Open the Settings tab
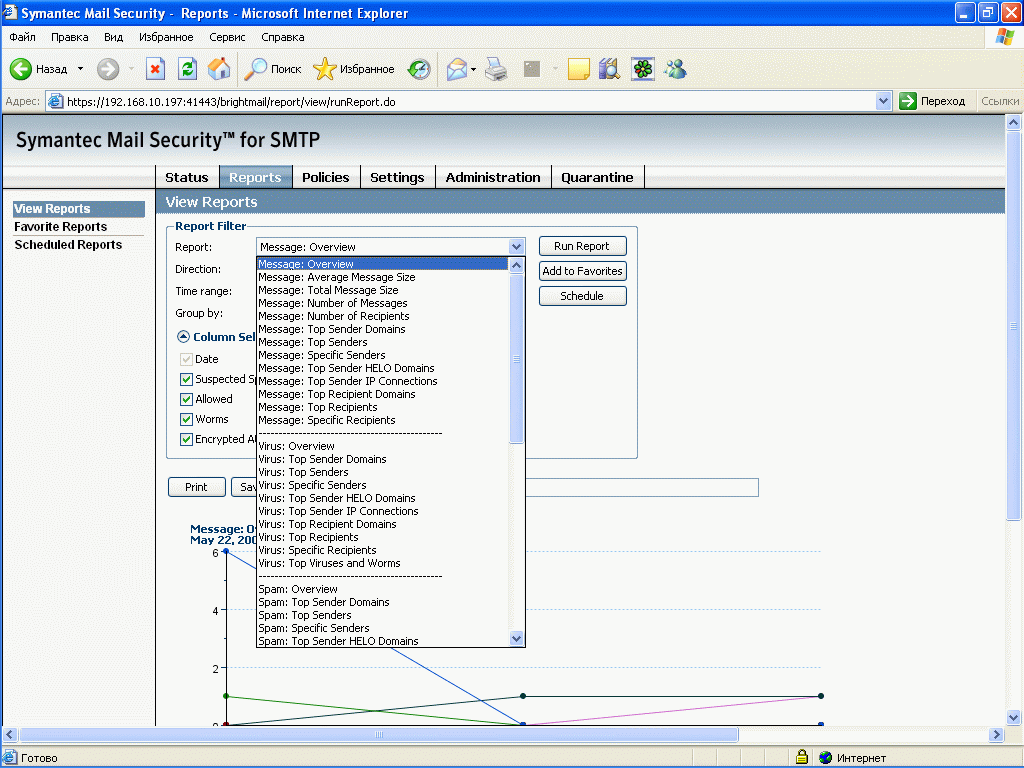 click(x=397, y=177)
